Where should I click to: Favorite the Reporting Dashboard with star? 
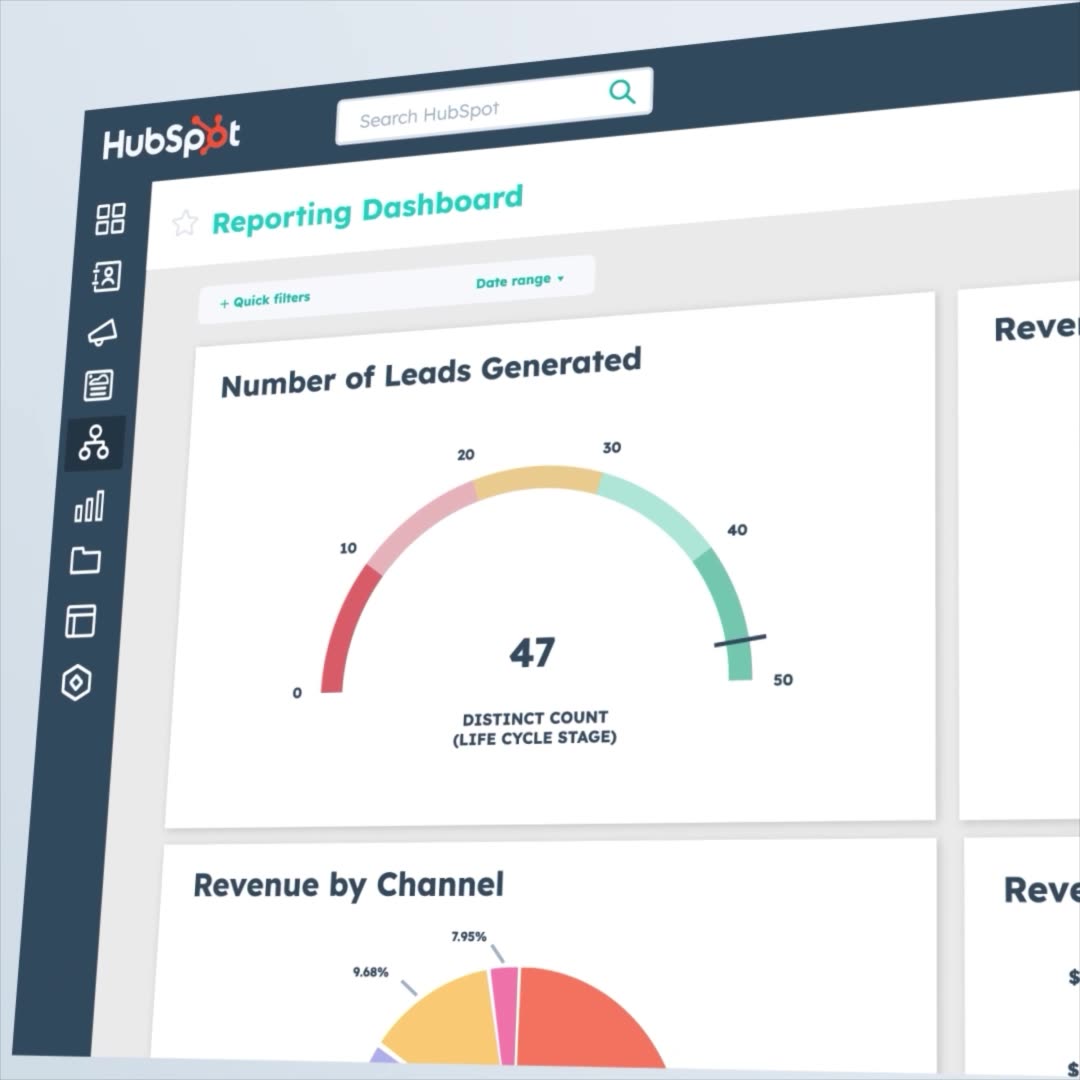pyautogui.click(x=185, y=223)
